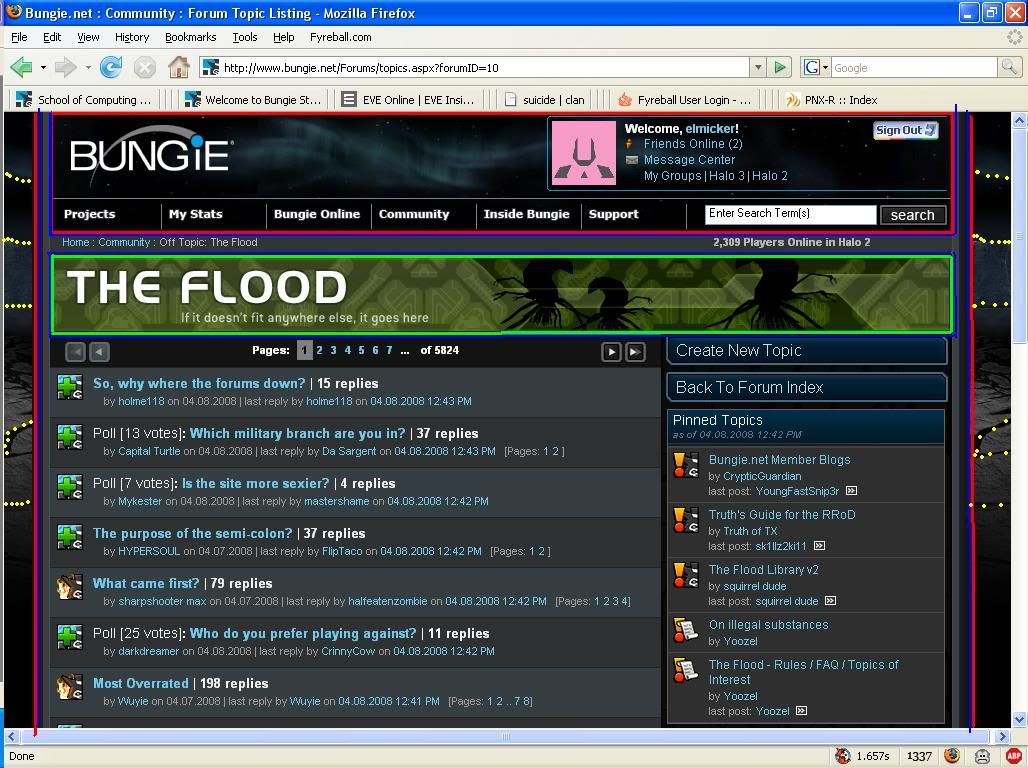Open the Tools menu
Screen dimensions: 1028x768
click(244, 37)
